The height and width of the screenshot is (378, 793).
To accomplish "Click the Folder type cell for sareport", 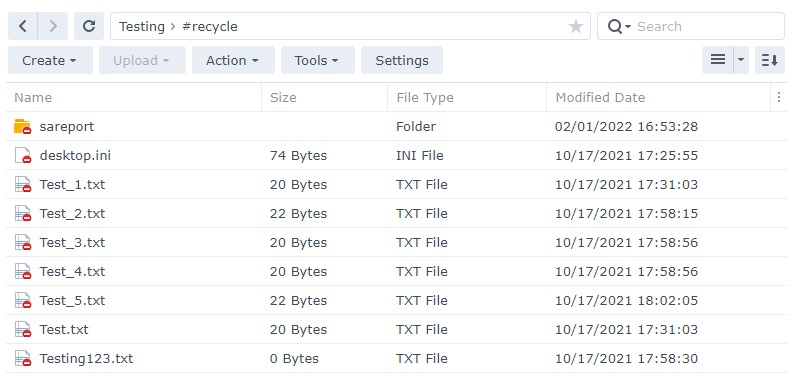I will coord(416,127).
